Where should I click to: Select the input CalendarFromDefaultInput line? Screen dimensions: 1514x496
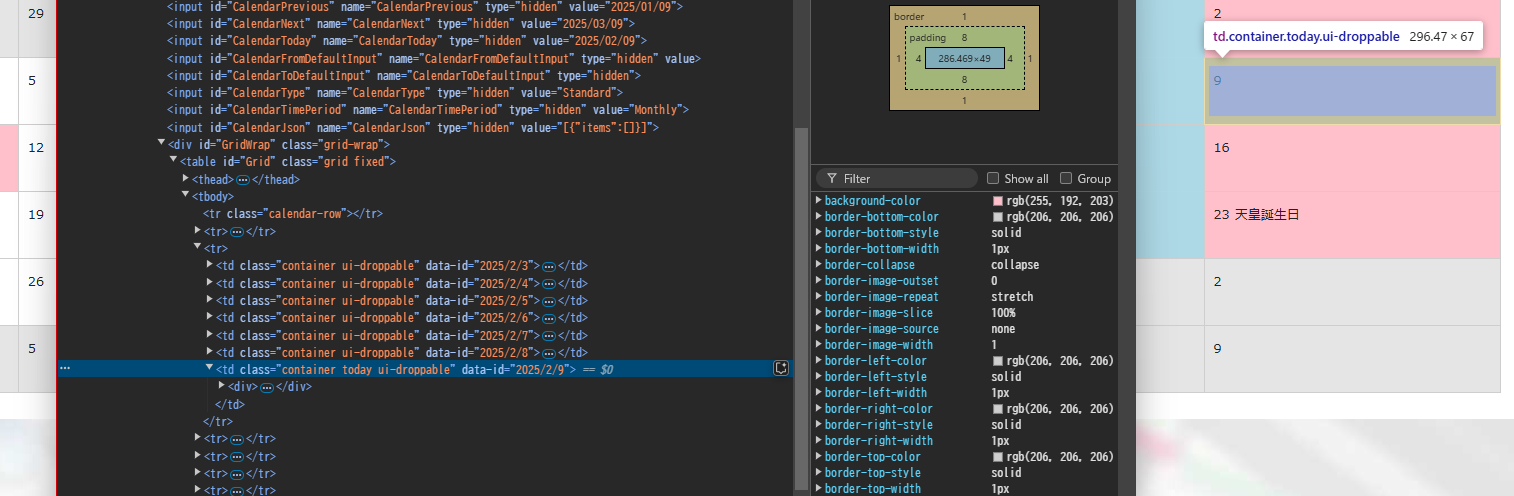tap(434, 58)
